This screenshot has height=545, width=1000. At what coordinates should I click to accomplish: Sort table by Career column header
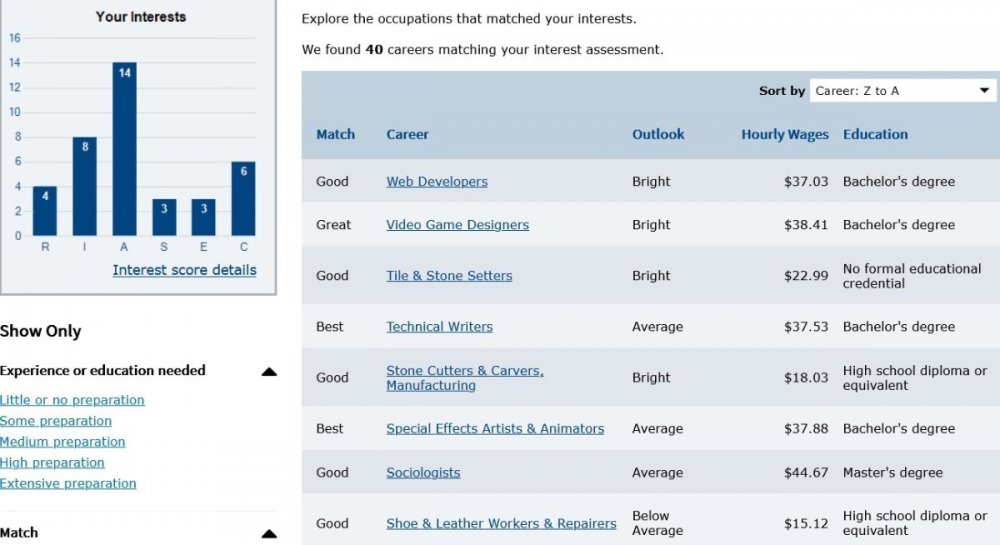pos(408,134)
